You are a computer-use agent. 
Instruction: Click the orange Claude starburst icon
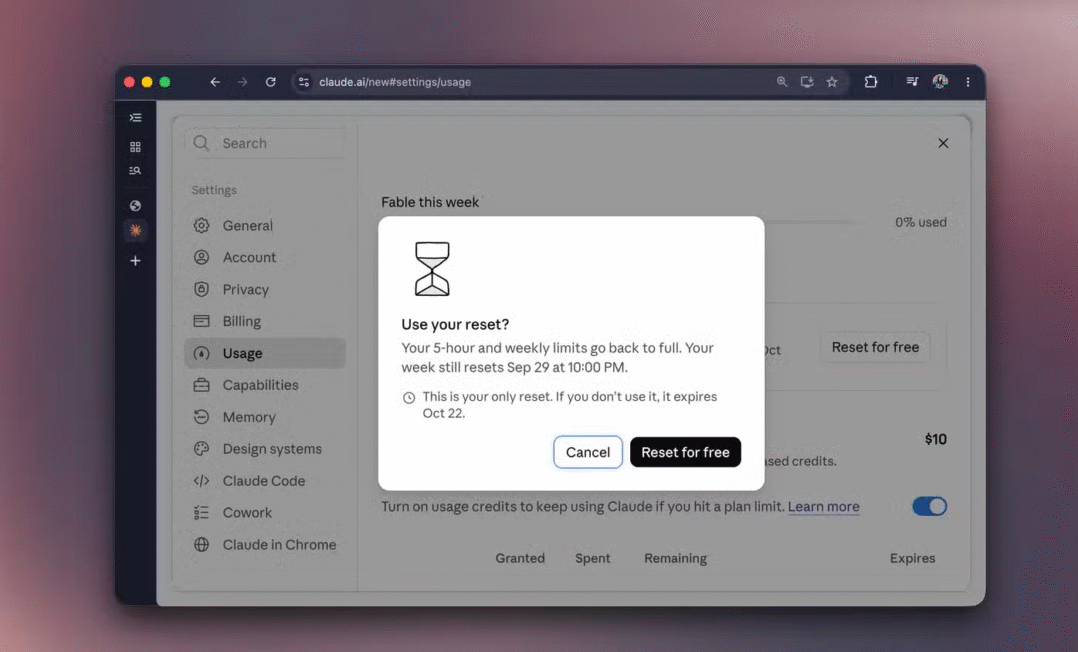click(x=135, y=230)
